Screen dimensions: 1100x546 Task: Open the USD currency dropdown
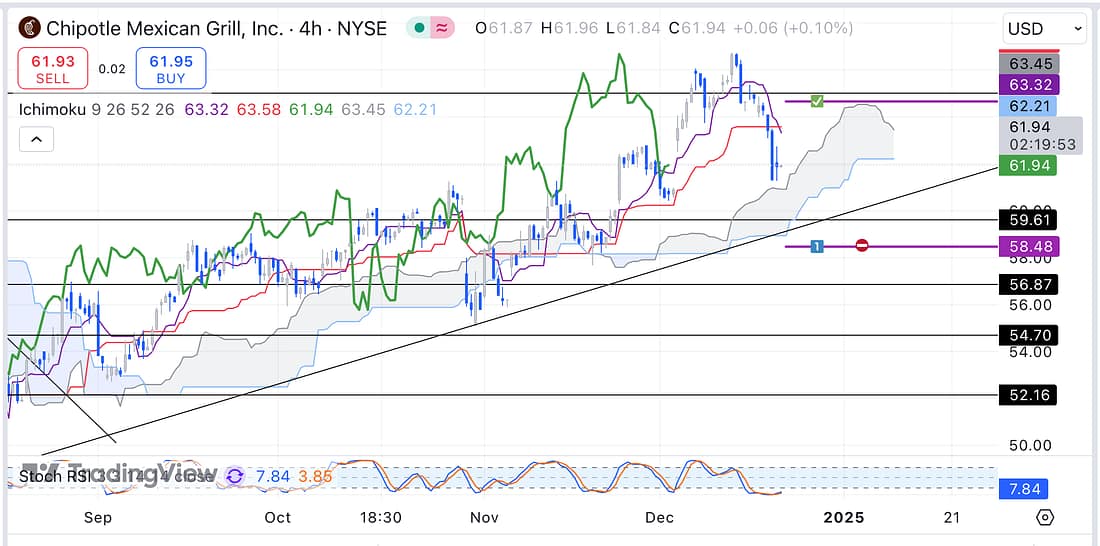[x=1044, y=29]
